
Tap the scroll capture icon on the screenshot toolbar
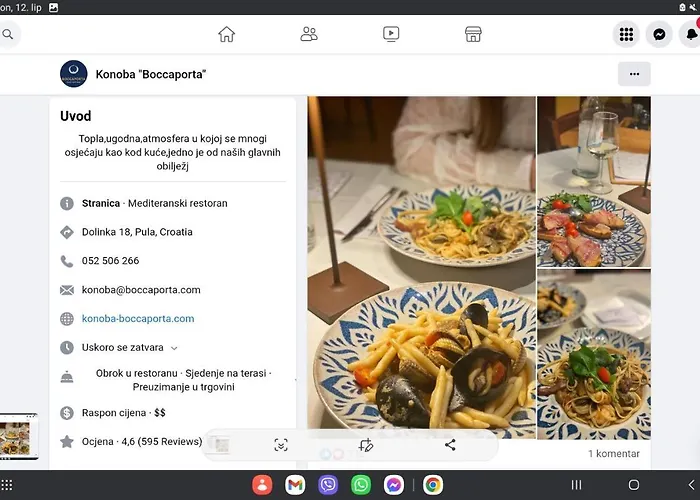pyautogui.click(x=281, y=445)
